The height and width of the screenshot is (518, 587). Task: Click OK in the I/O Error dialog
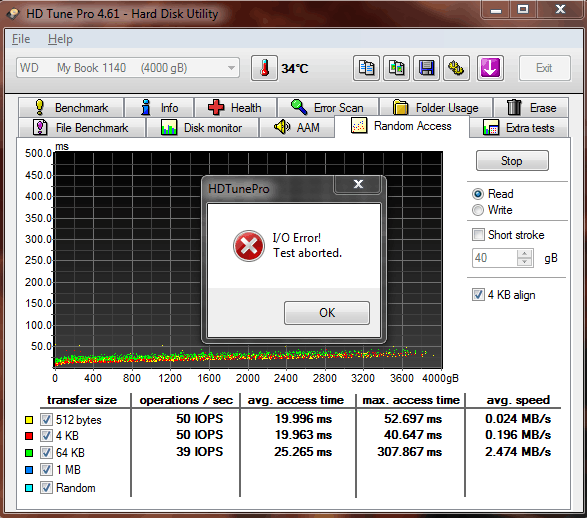(327, 313)
